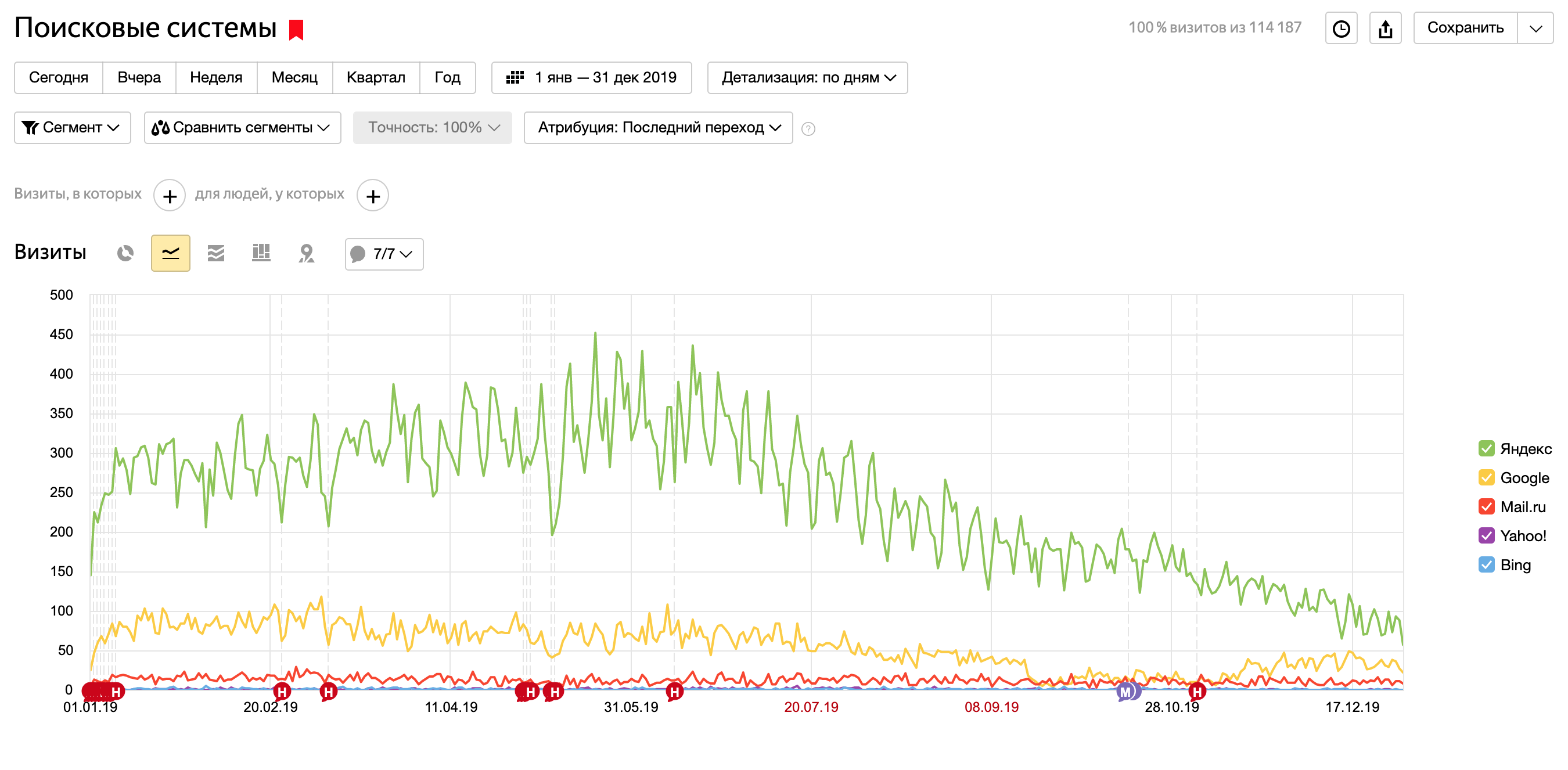
Task: Open the 7/7 annotations dropdown
Action: (383, 254)
